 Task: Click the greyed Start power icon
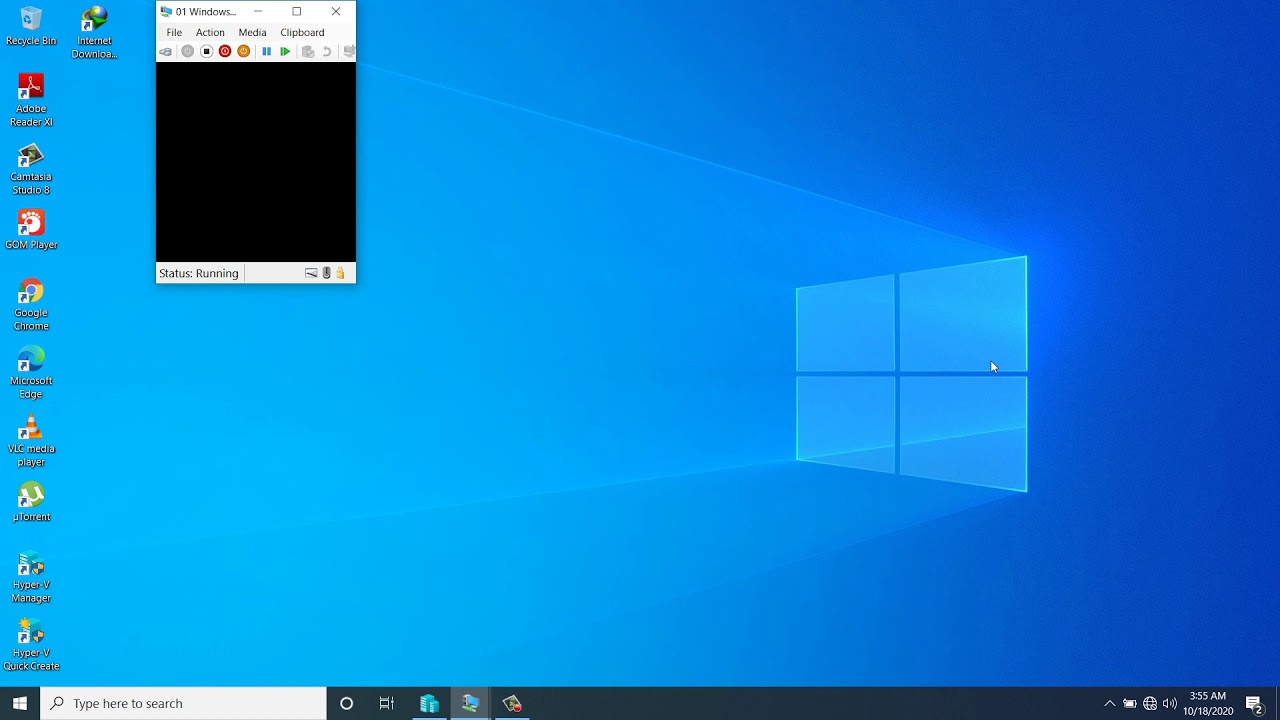coord(187,52)
